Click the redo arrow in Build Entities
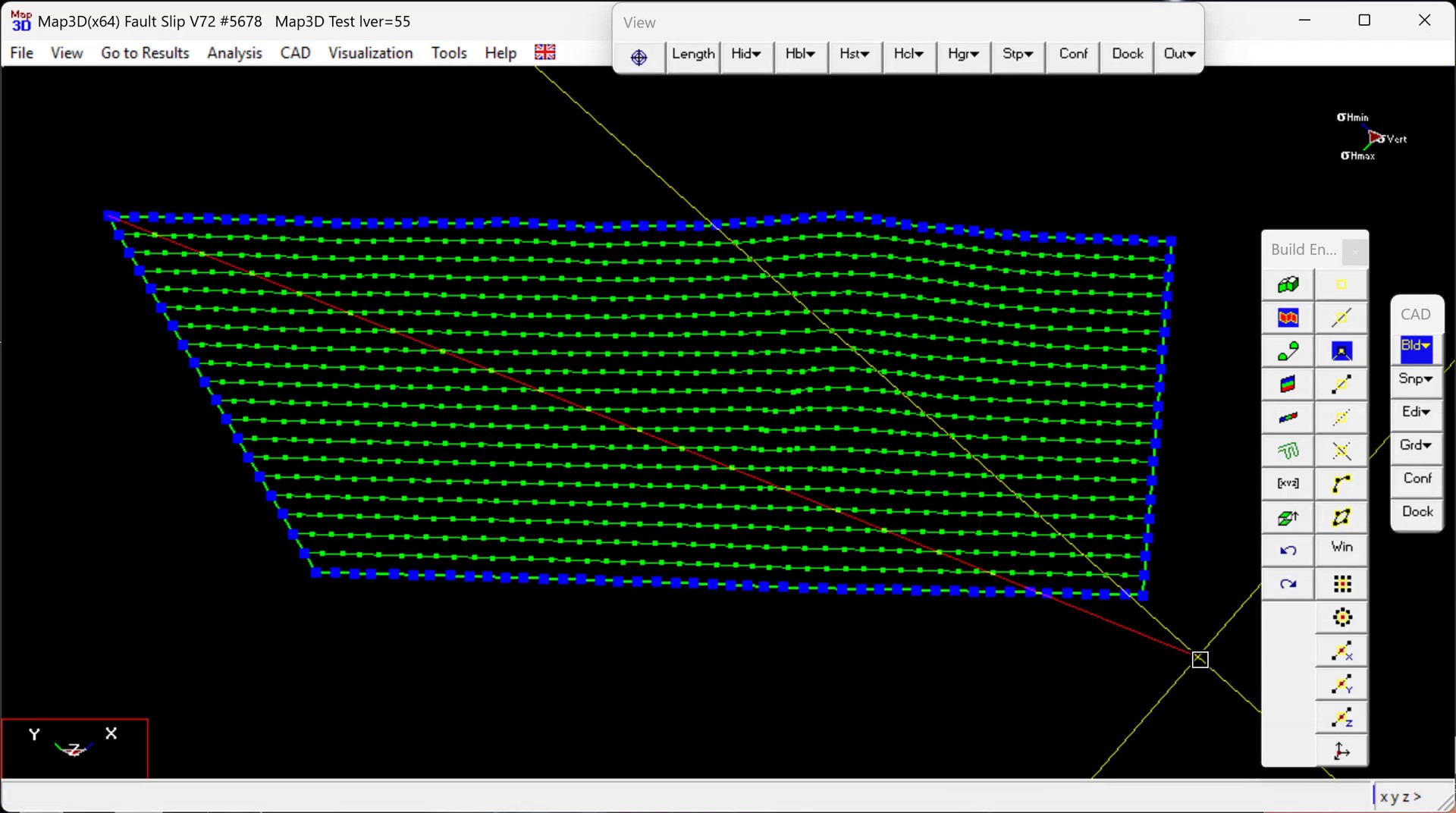 coord(1288,584)
